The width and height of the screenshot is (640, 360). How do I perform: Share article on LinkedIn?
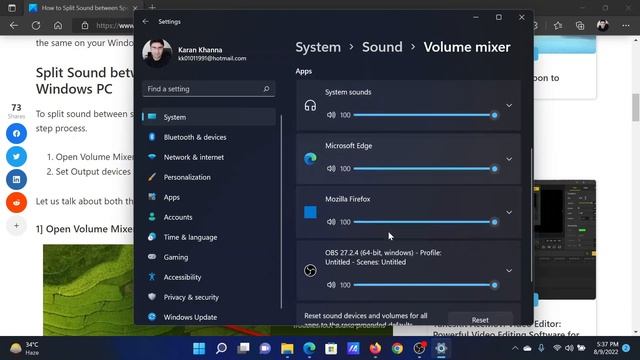pyautogui.click(x=16, y=180)
